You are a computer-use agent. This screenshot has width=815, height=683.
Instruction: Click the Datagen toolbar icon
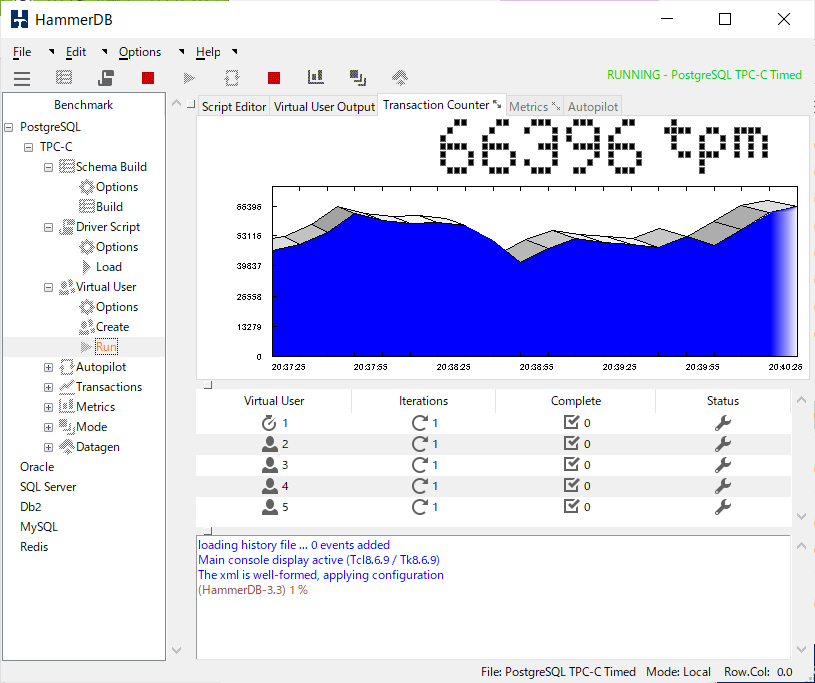click(400, 78)
